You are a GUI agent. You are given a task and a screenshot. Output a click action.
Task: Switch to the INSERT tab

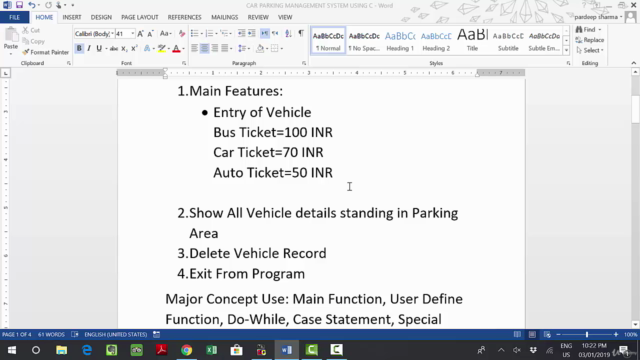pos(72,17)
